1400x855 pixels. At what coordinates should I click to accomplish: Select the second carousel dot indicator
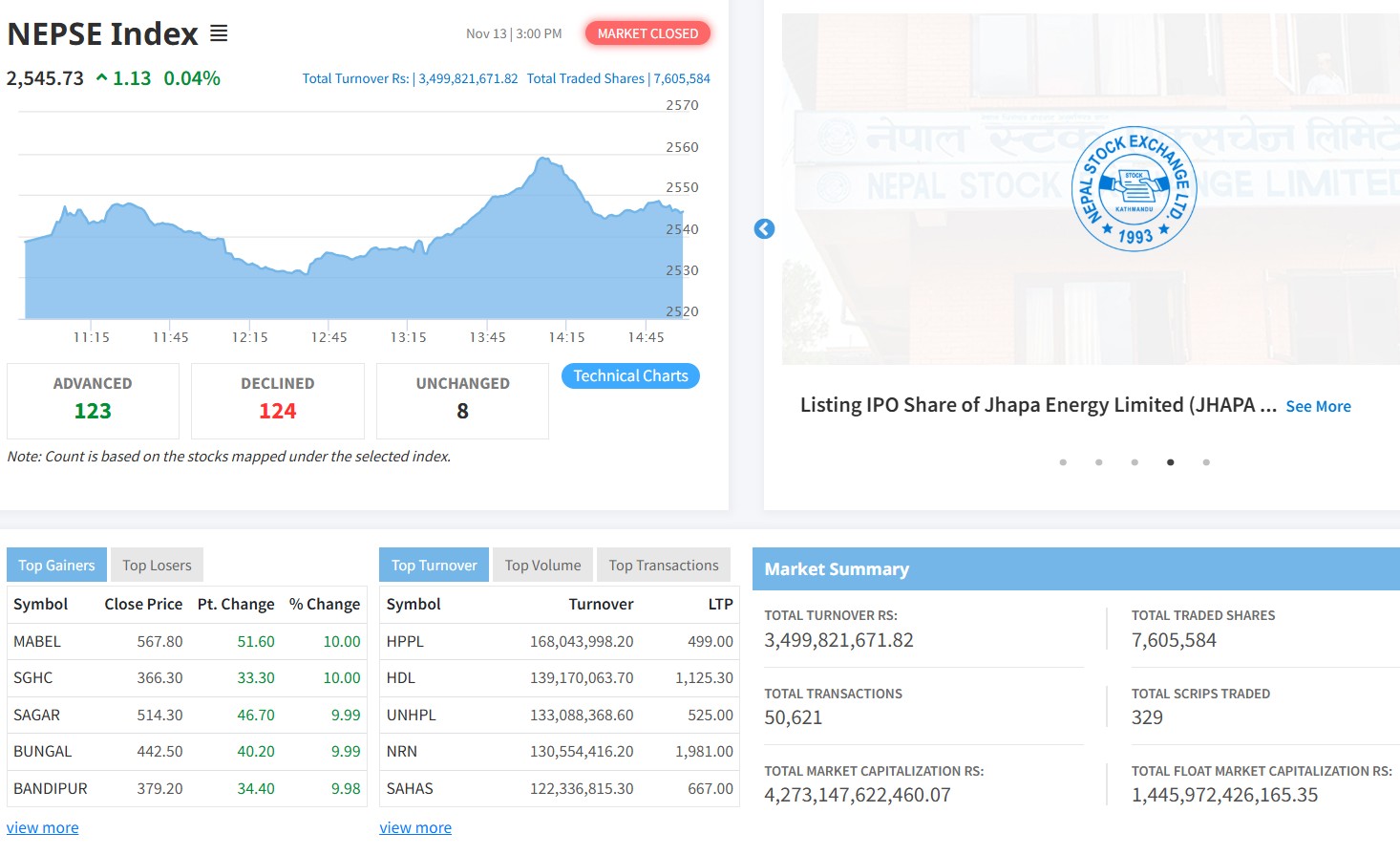(1098, 462)
